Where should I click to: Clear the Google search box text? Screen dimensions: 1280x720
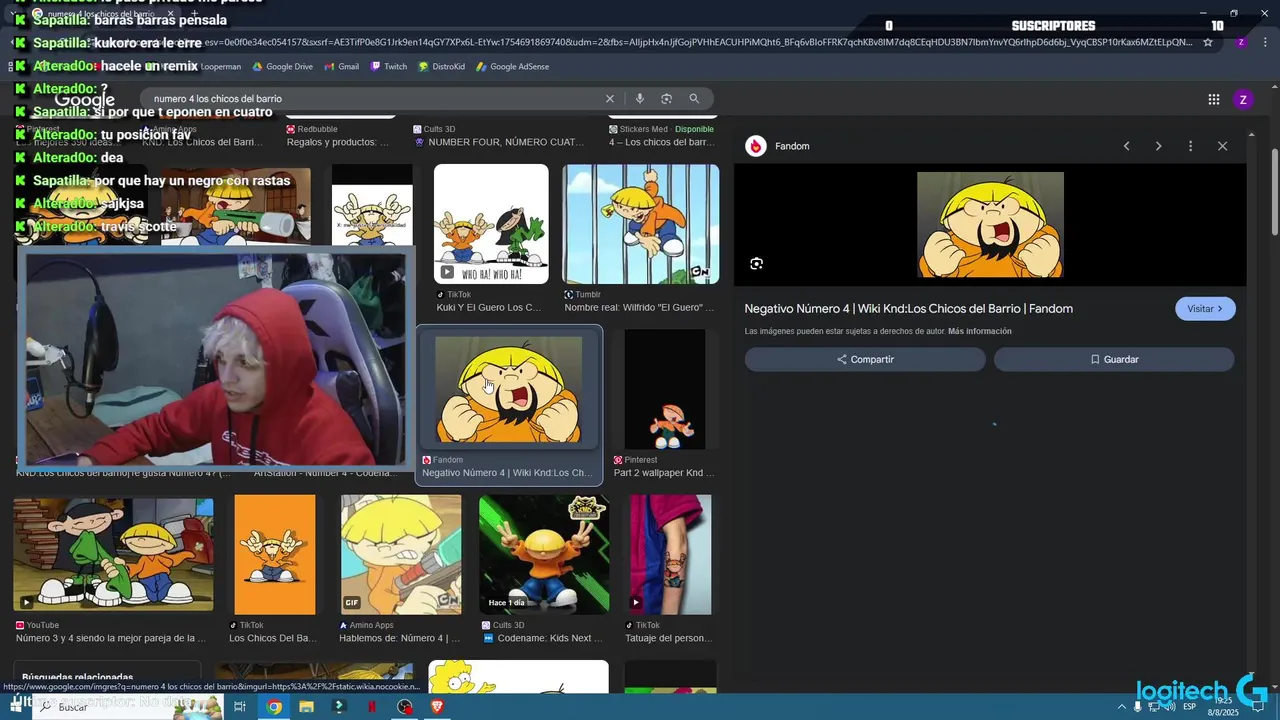610,99
